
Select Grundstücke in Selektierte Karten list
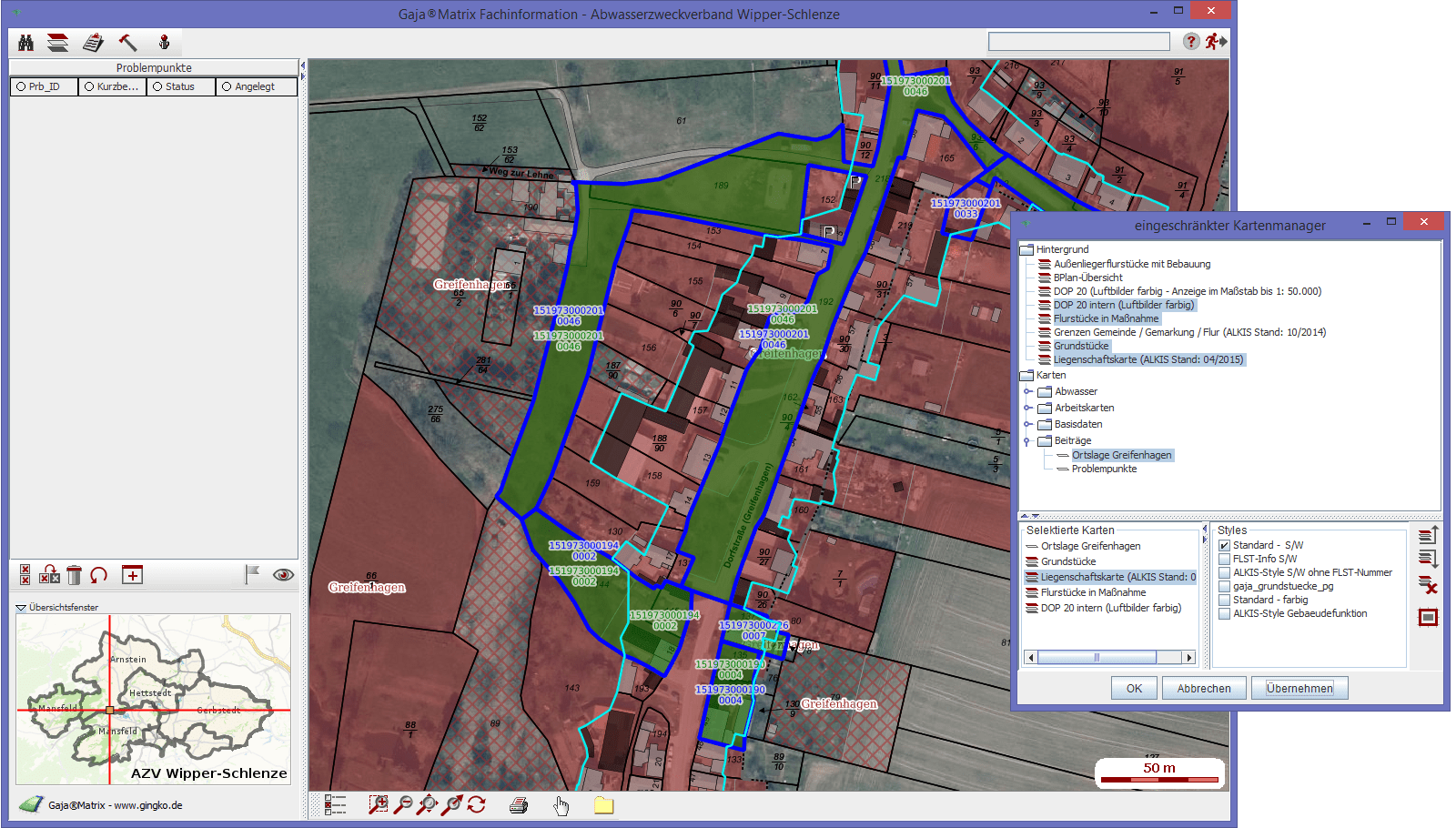pyautogui.click(x=1068, y=562)
